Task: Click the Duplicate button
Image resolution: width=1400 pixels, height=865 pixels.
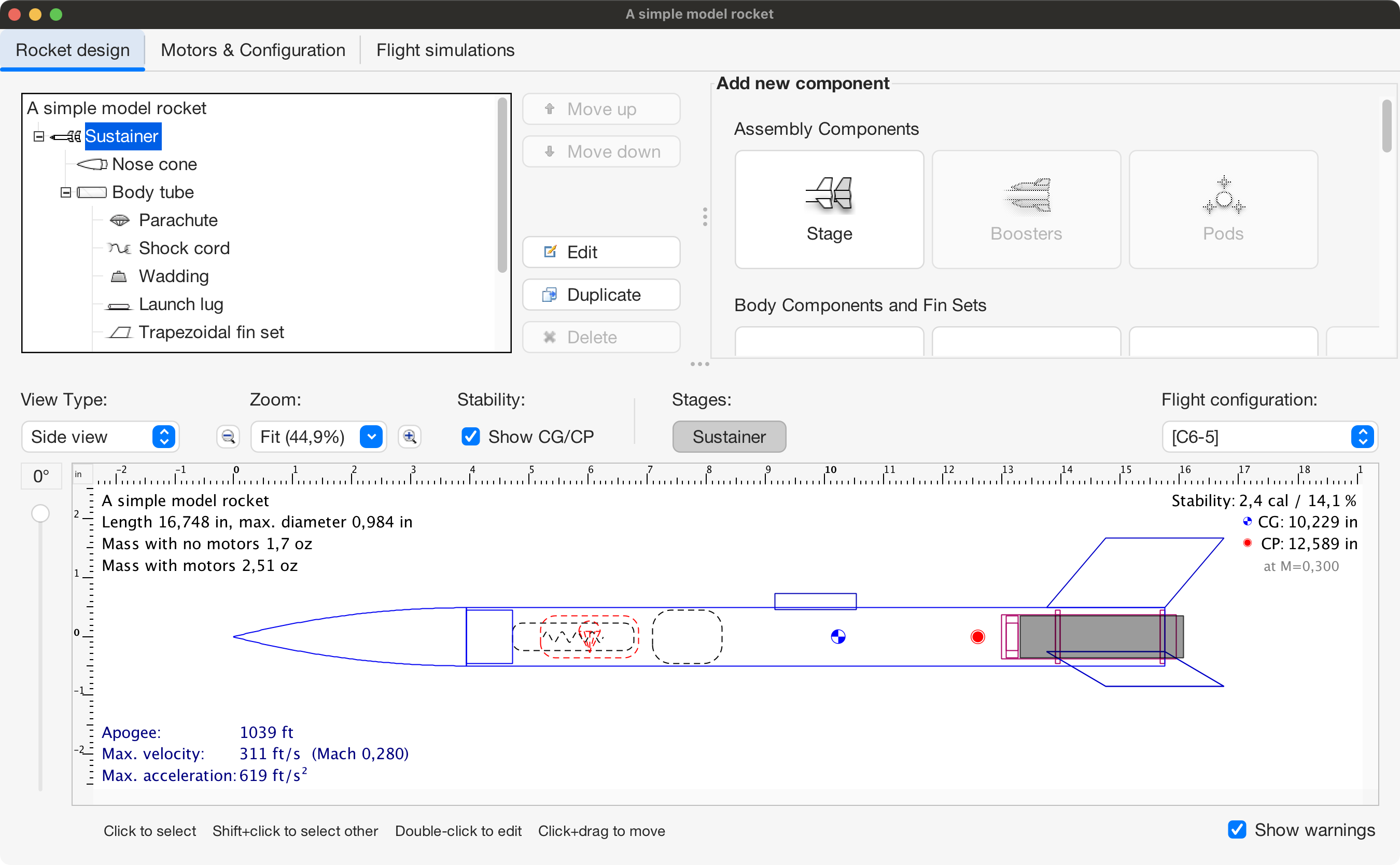Action: pyautogui.click(x=601, y=295)
